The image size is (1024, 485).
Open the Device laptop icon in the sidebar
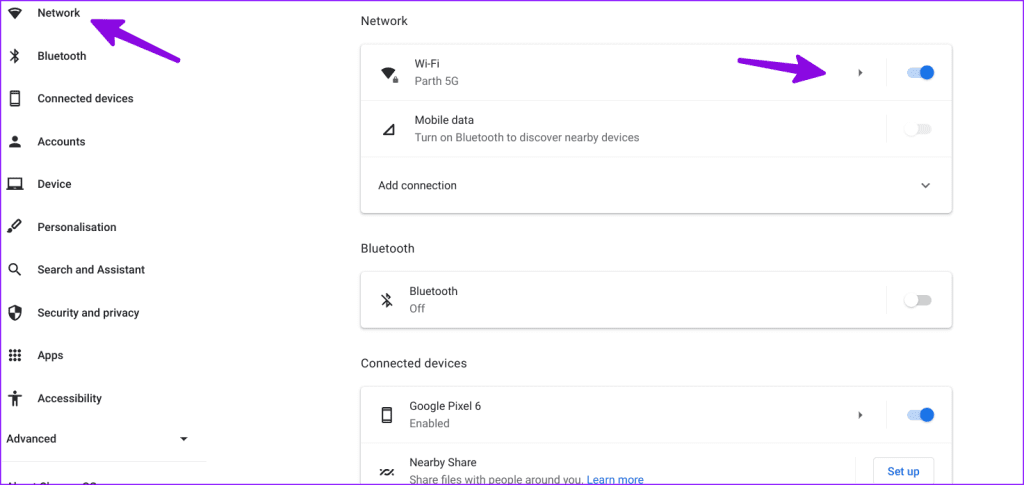click(x=15, y=184)
